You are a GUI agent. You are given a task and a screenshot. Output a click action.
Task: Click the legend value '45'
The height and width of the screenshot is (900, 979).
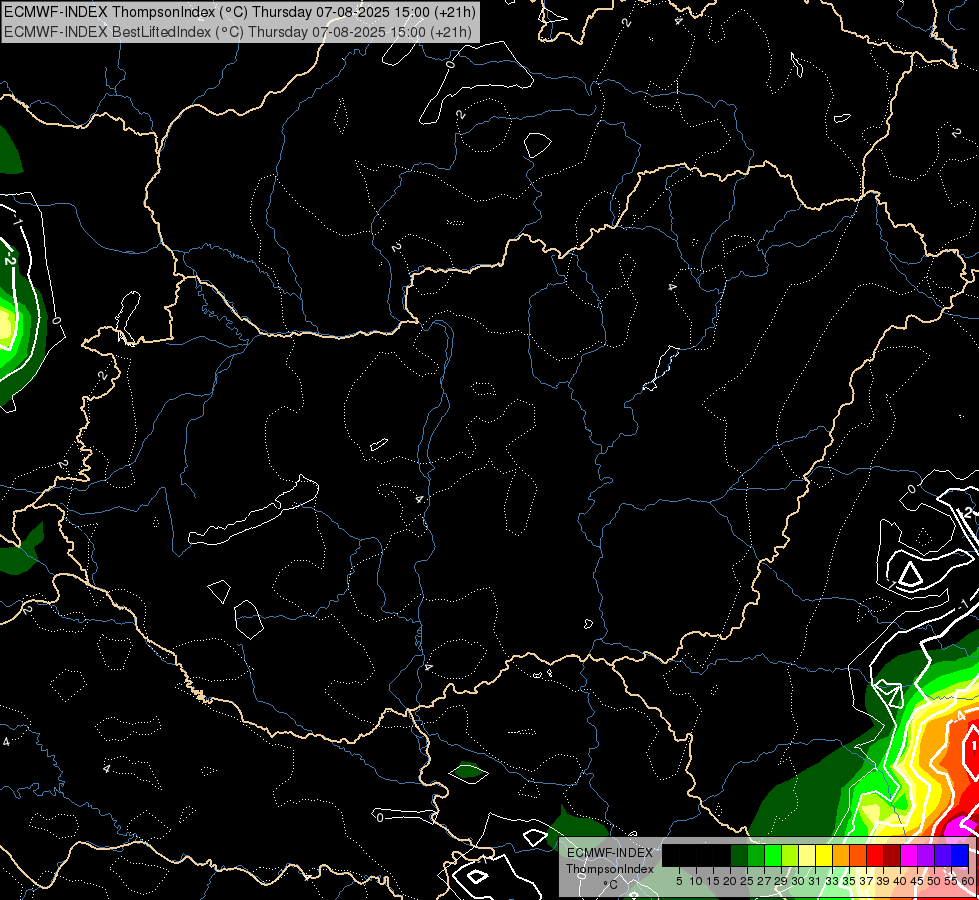tap(917, 881)
